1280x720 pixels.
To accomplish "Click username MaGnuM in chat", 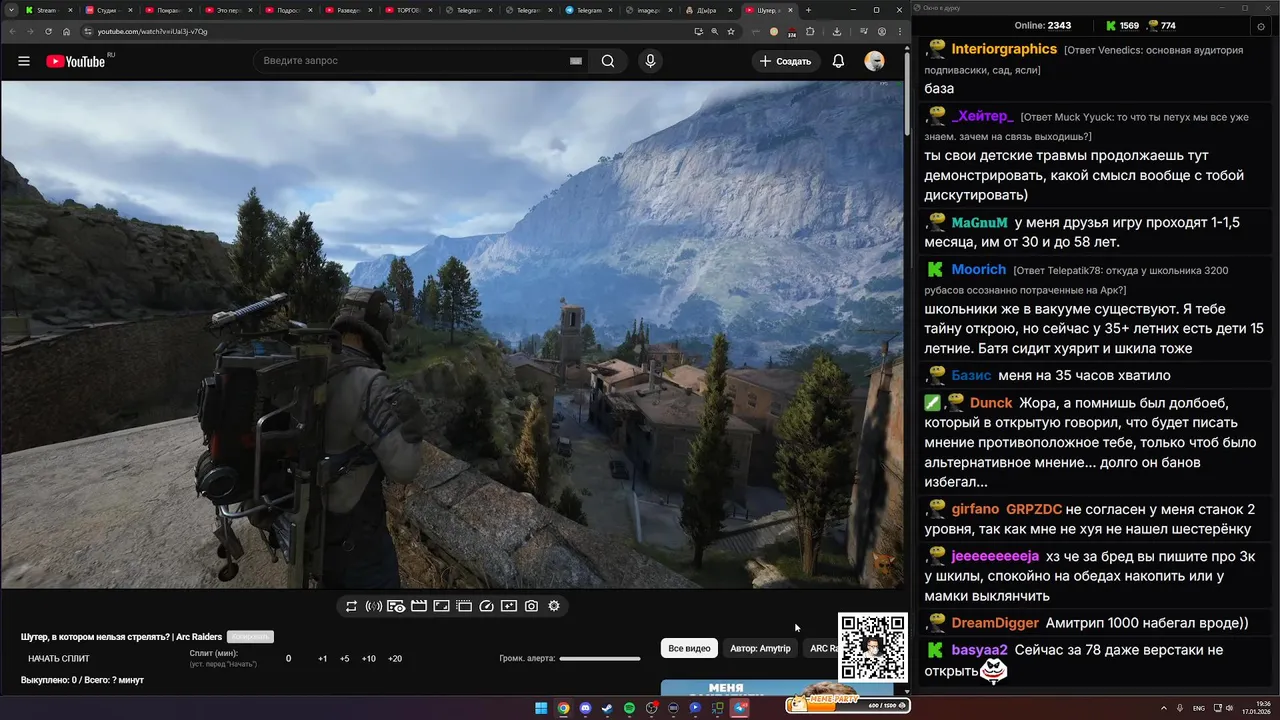I will [x=979, y=222].
